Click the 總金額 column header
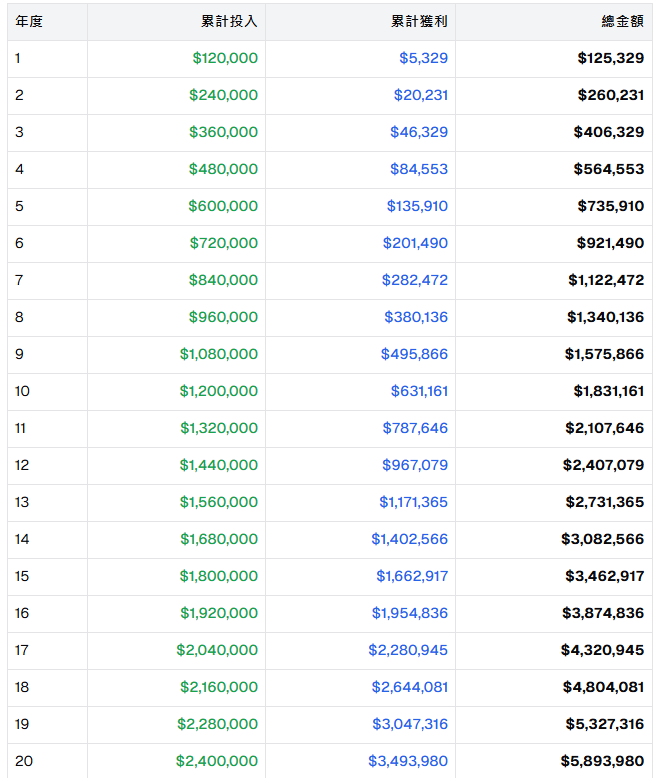 pos(622,21)
